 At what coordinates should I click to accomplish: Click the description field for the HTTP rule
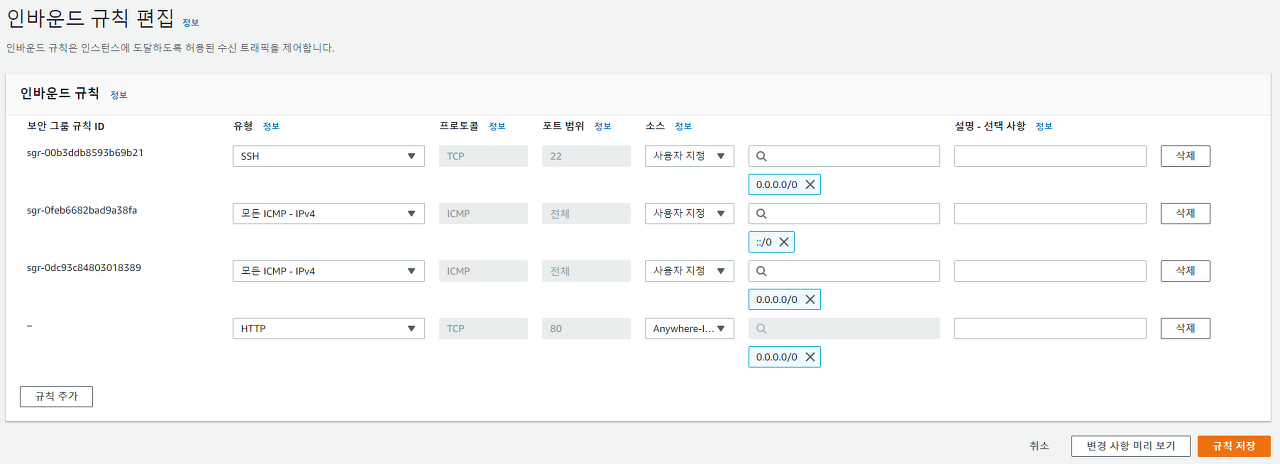1050,328
